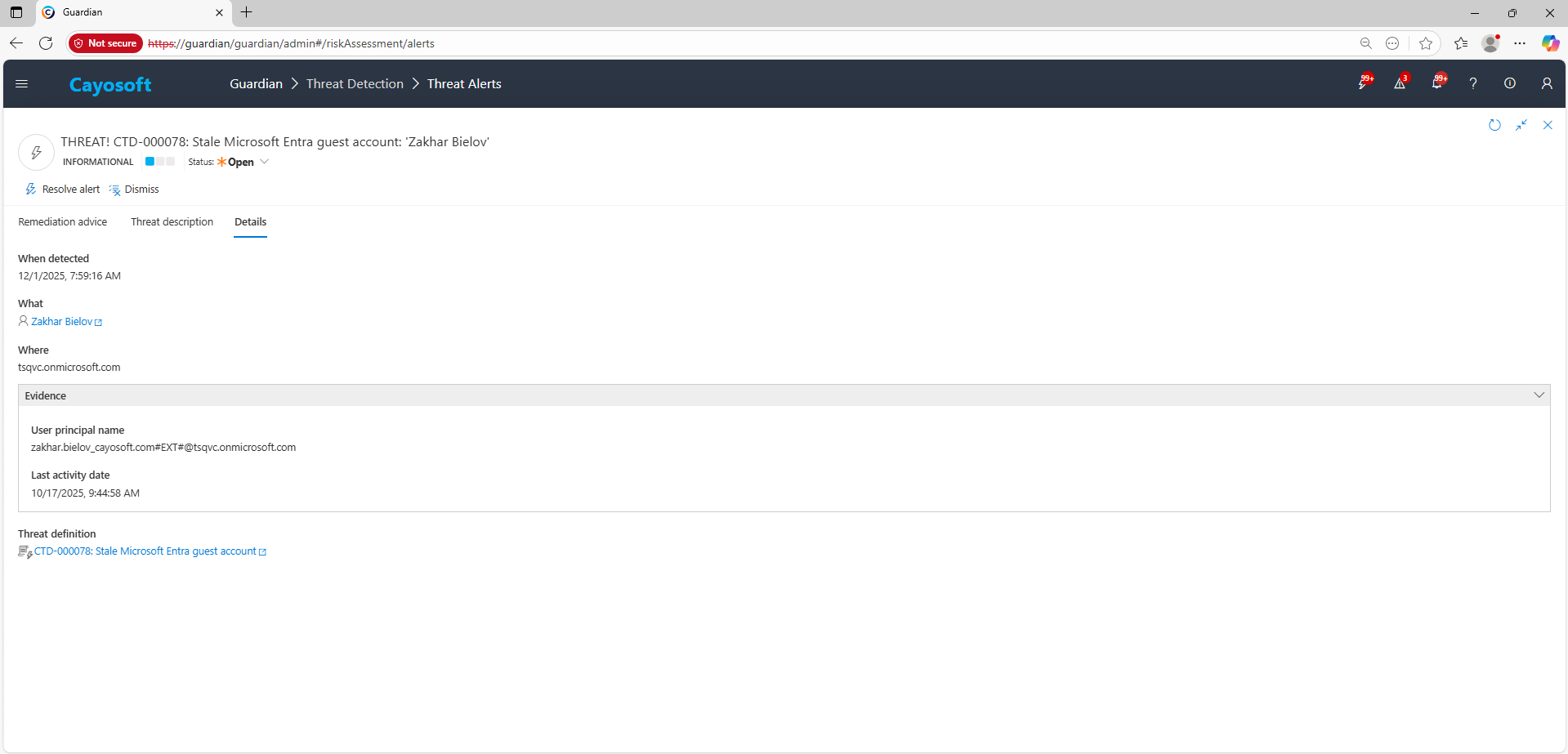
Task: Open browser settings via the ellipsis menu
Action: click(1521, 43)
